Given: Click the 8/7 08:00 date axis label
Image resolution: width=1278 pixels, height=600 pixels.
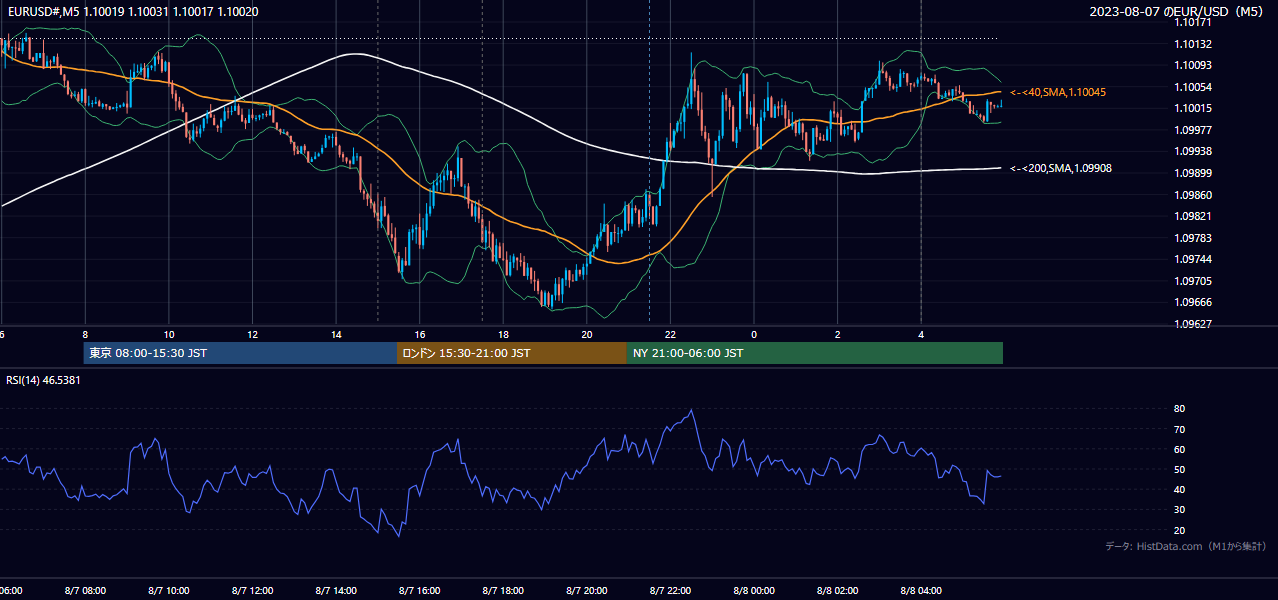Looking at the screenshot, I should pyautogui.click(x=84, y=591).
